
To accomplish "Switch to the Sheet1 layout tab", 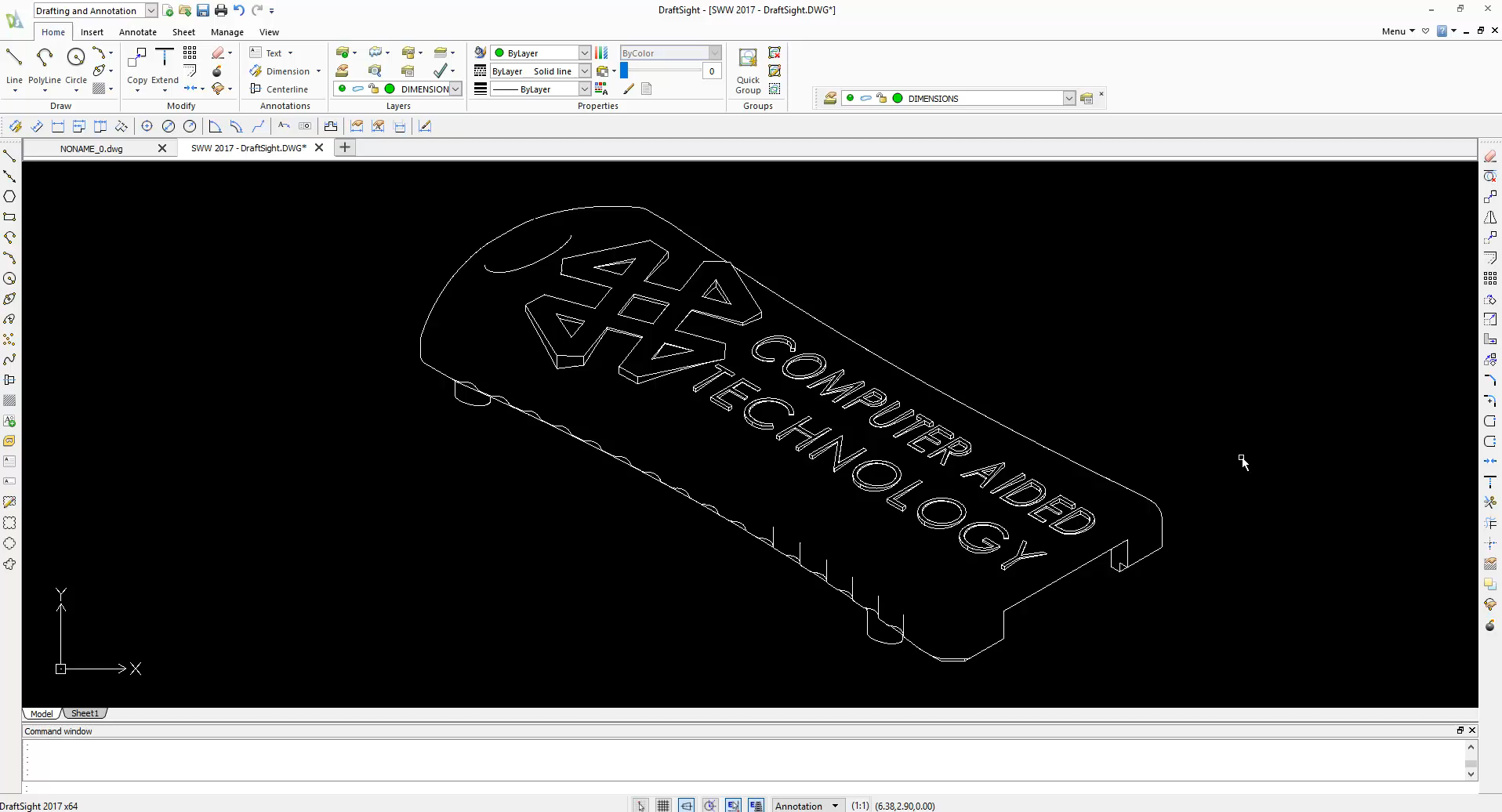I will click(85, 713).
